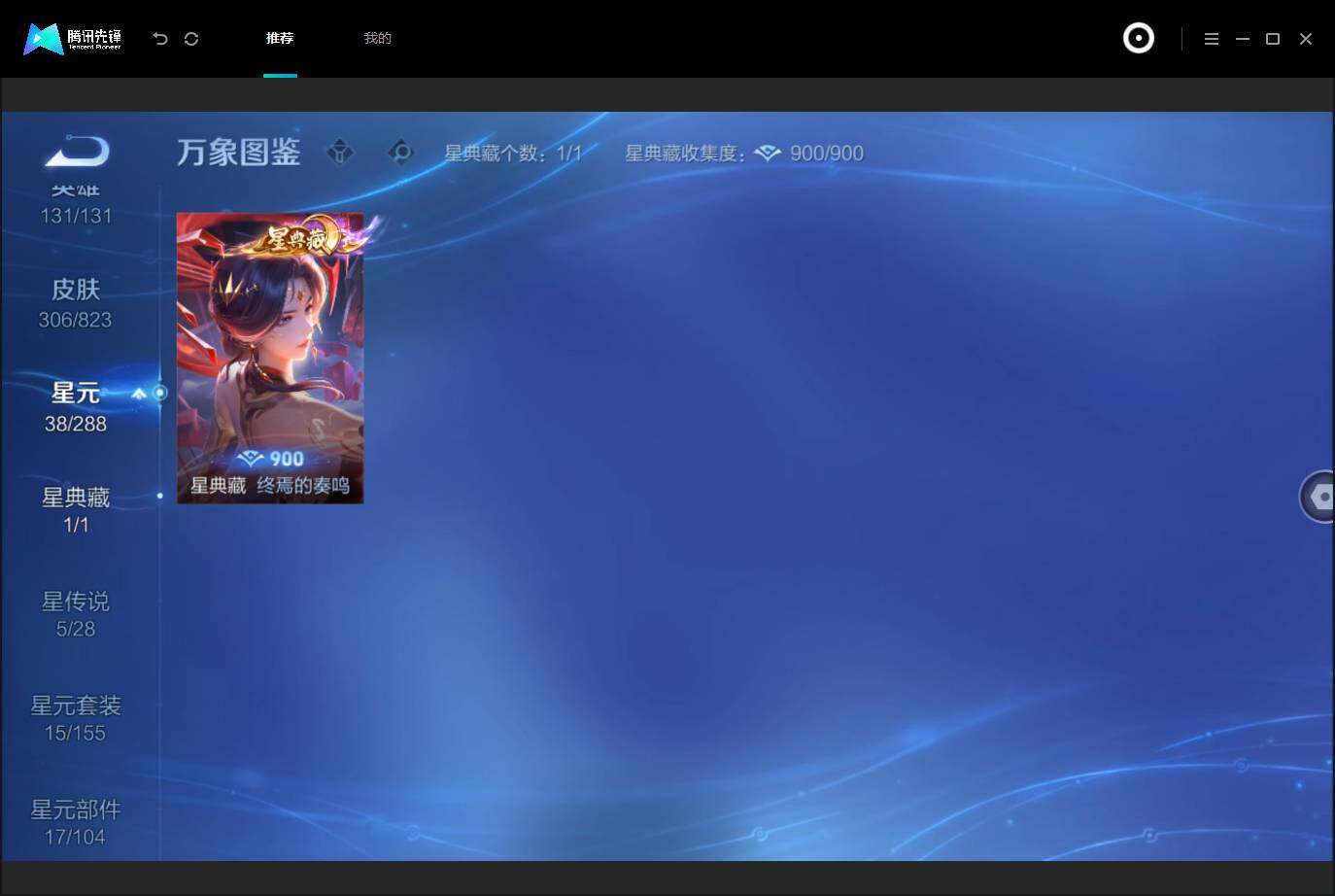This screenshot has height=896, width=1335.
Task: Select the 星元 38/288 category
Action: tap(76, 407)
